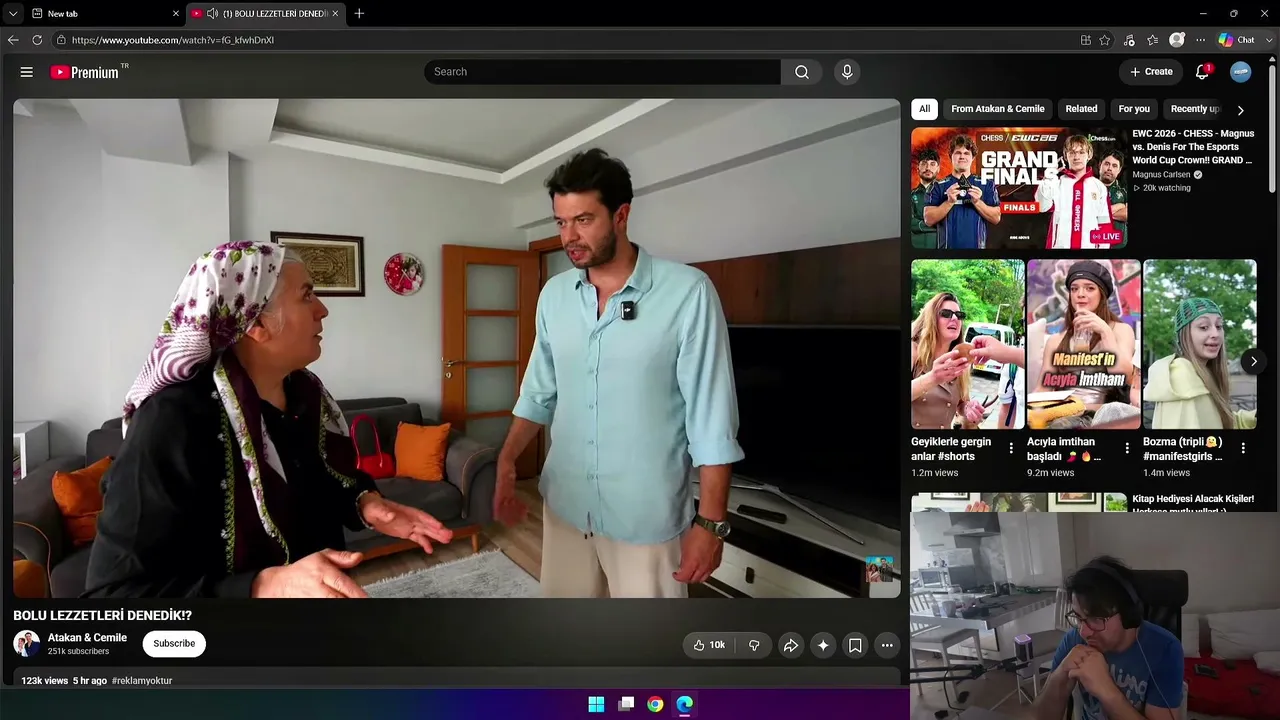Open more actions under the video

pyautogui.click(x=887, y=645)
